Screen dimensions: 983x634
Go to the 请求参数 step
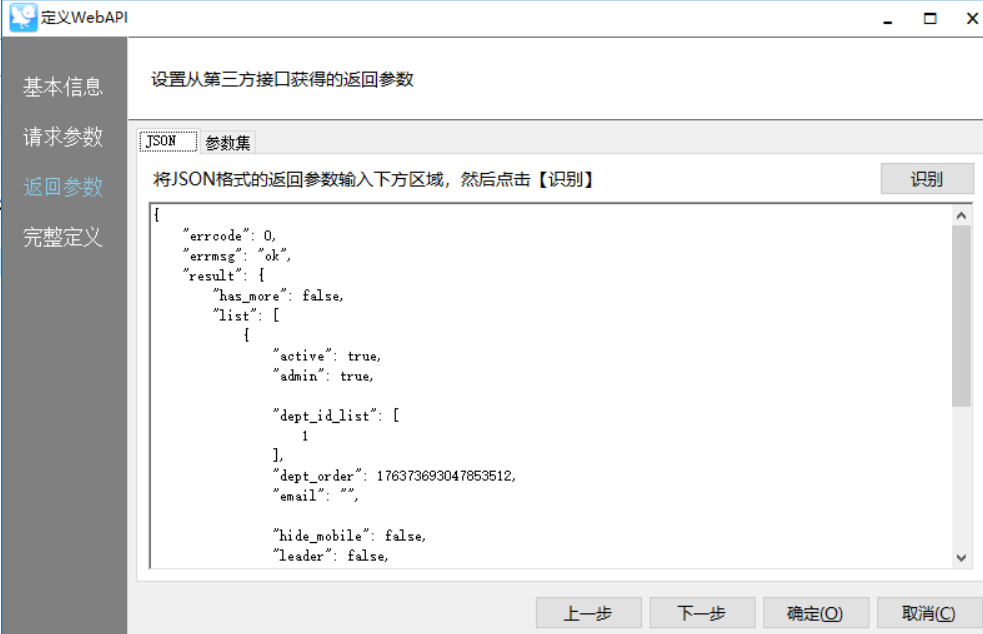63,137
